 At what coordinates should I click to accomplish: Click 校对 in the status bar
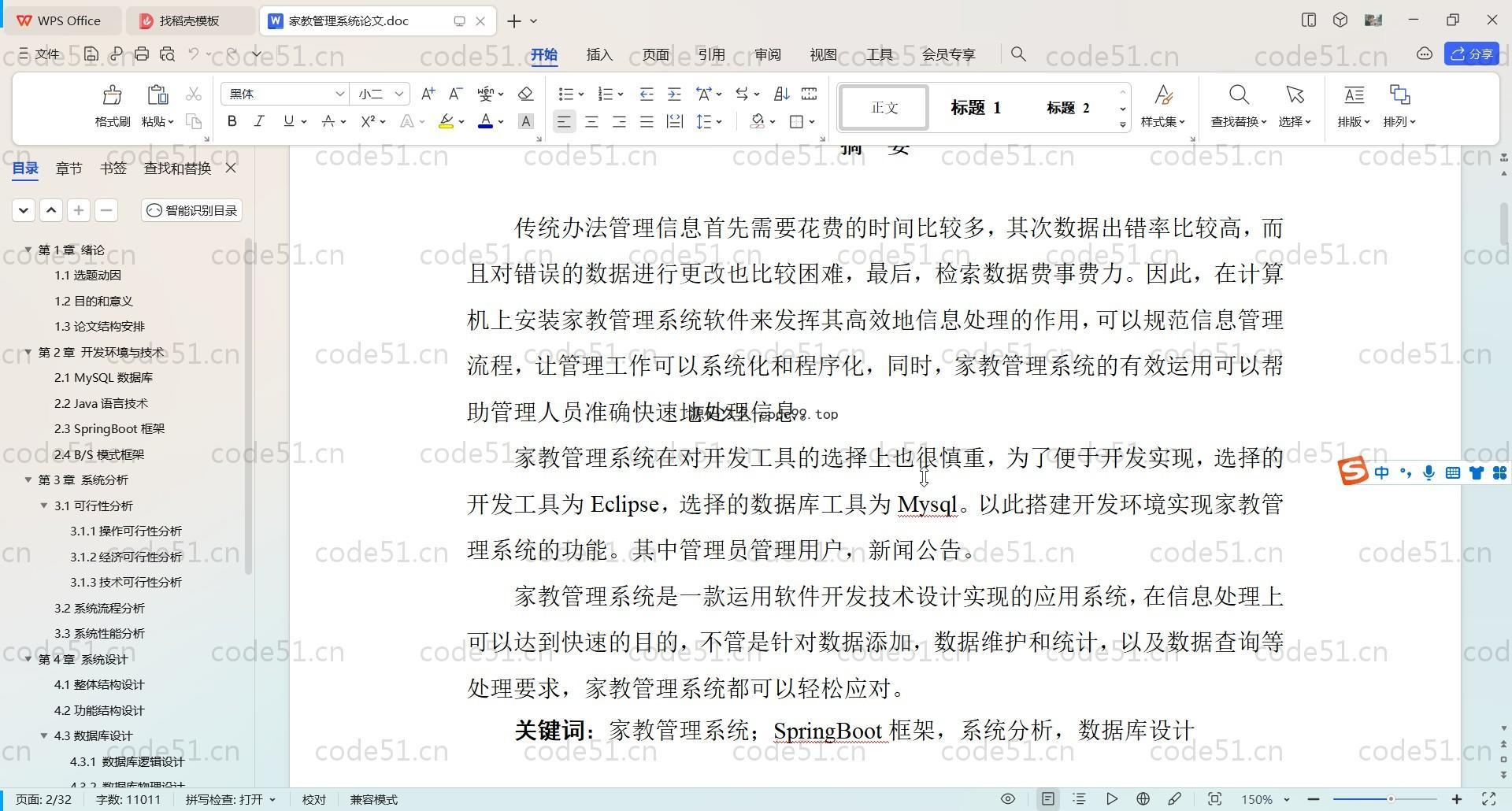point(313,799)
